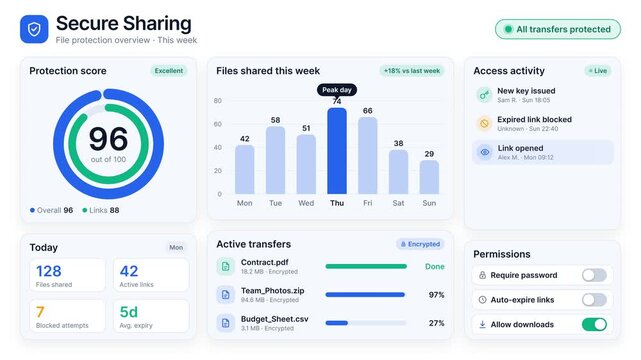The image size is (641, 360).
Task: Click the blocked icon beside Expired link blocked
Action: (484, 123)
